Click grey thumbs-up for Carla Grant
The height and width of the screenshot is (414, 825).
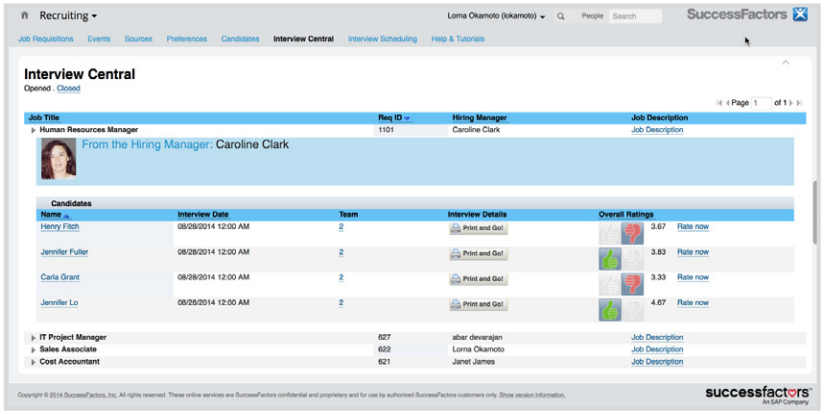coord(609,283)
